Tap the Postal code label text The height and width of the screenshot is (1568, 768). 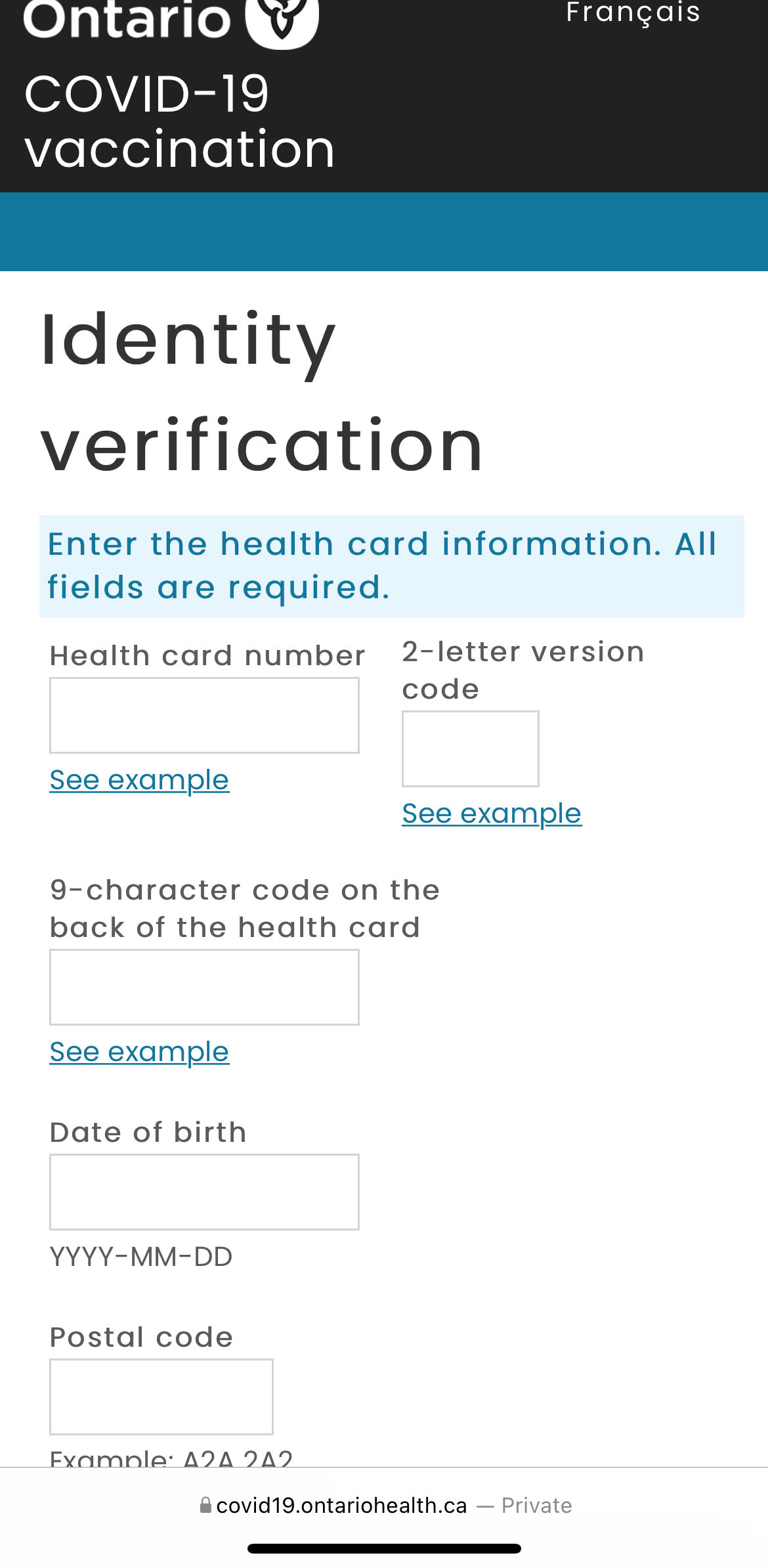click(141, 1337)
